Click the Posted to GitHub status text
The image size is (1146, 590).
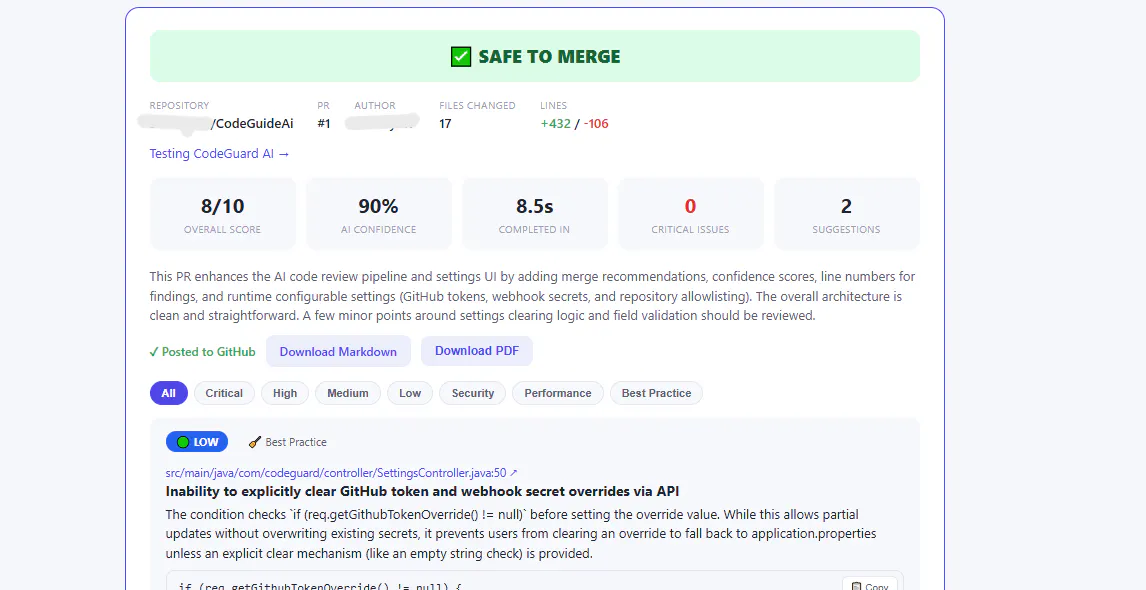[x=202, y=352]
